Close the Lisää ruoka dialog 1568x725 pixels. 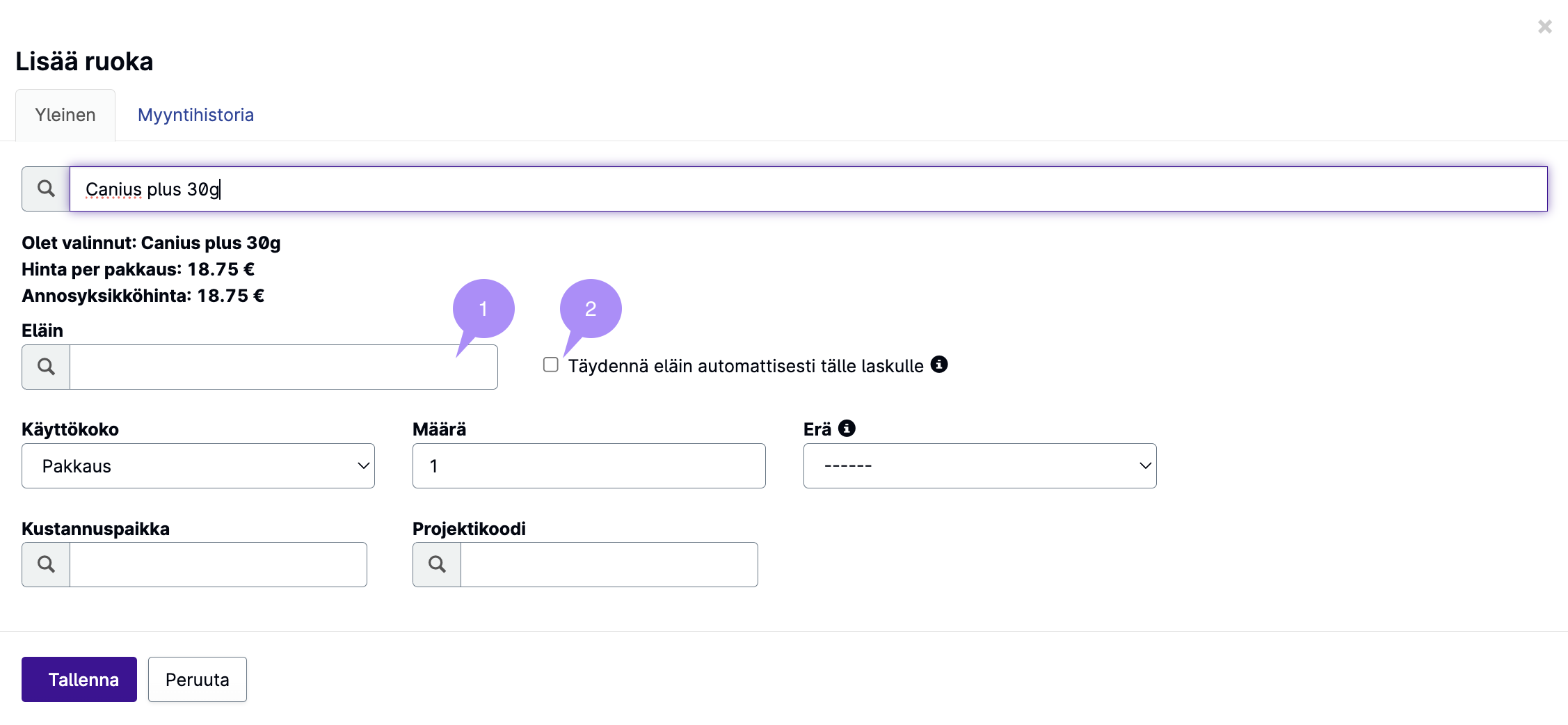[1545, 26]
